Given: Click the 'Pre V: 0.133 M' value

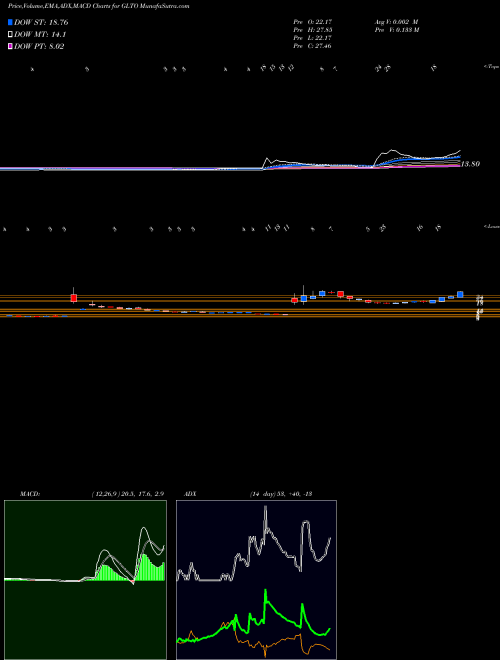Looking at the screenshot, I should tap(396, 30).
